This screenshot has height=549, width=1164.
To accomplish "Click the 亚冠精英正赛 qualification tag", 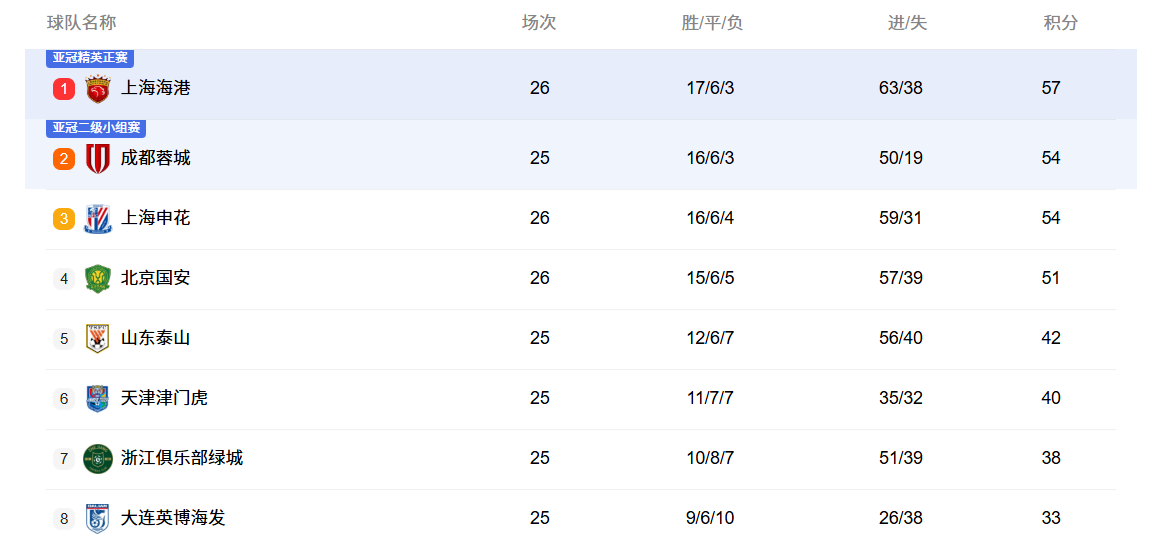I will point(90,58).
